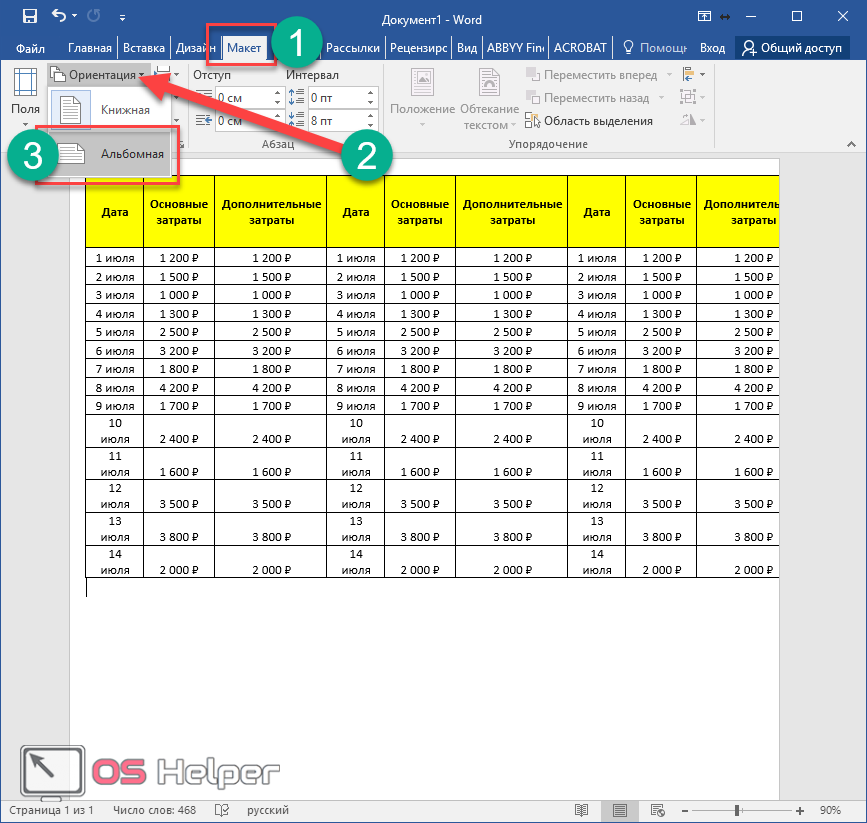867x823 pixels.
Task: Select Альбомная landscape orientation
Action: point(110,154)
